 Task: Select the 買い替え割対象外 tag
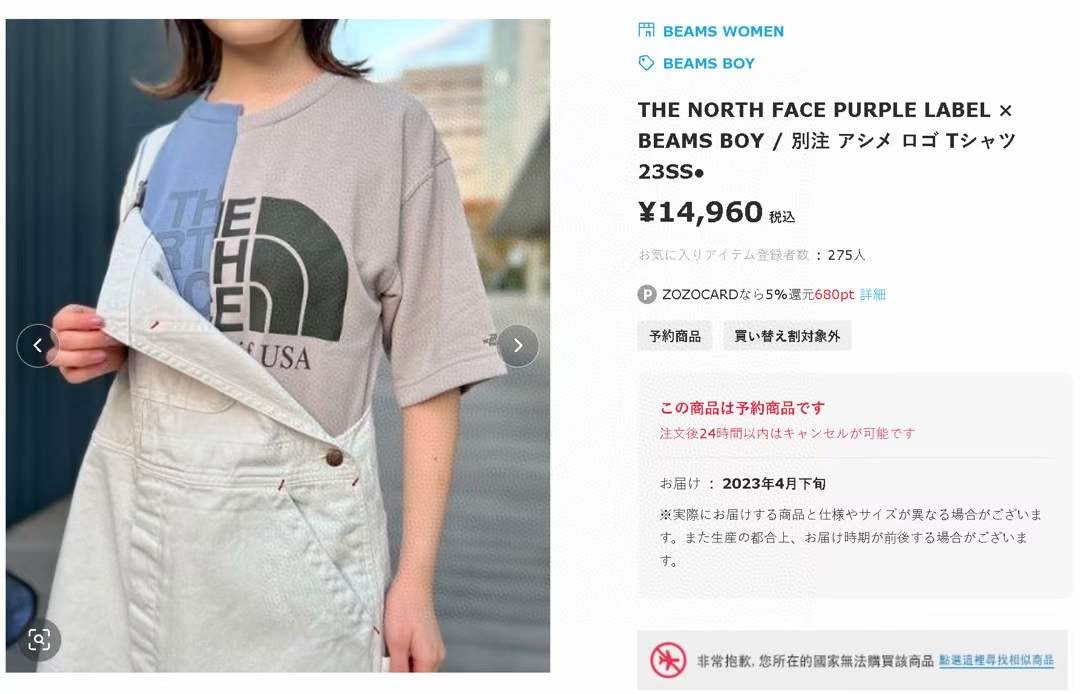(x=787, y=336)
